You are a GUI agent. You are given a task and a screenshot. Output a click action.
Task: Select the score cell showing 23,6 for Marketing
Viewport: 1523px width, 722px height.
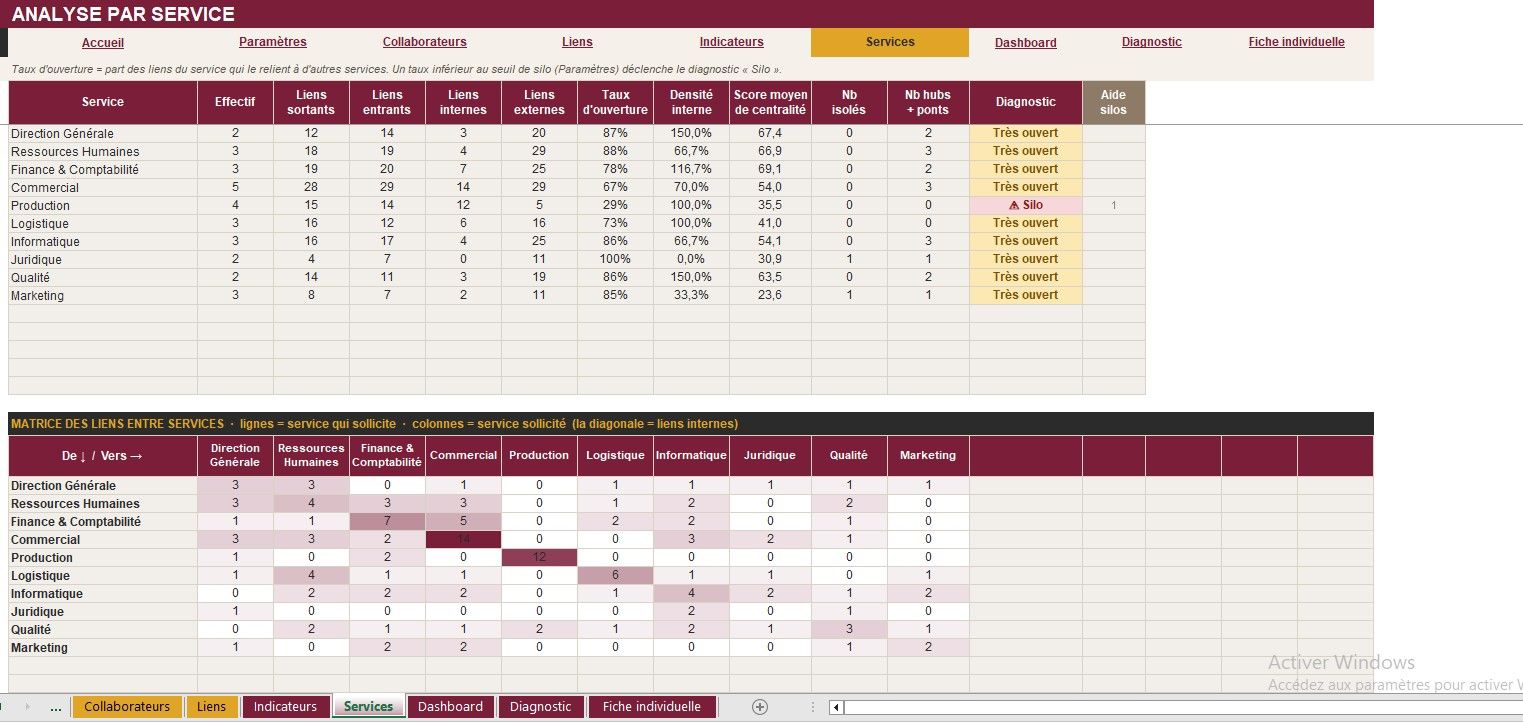coord(770,295)
